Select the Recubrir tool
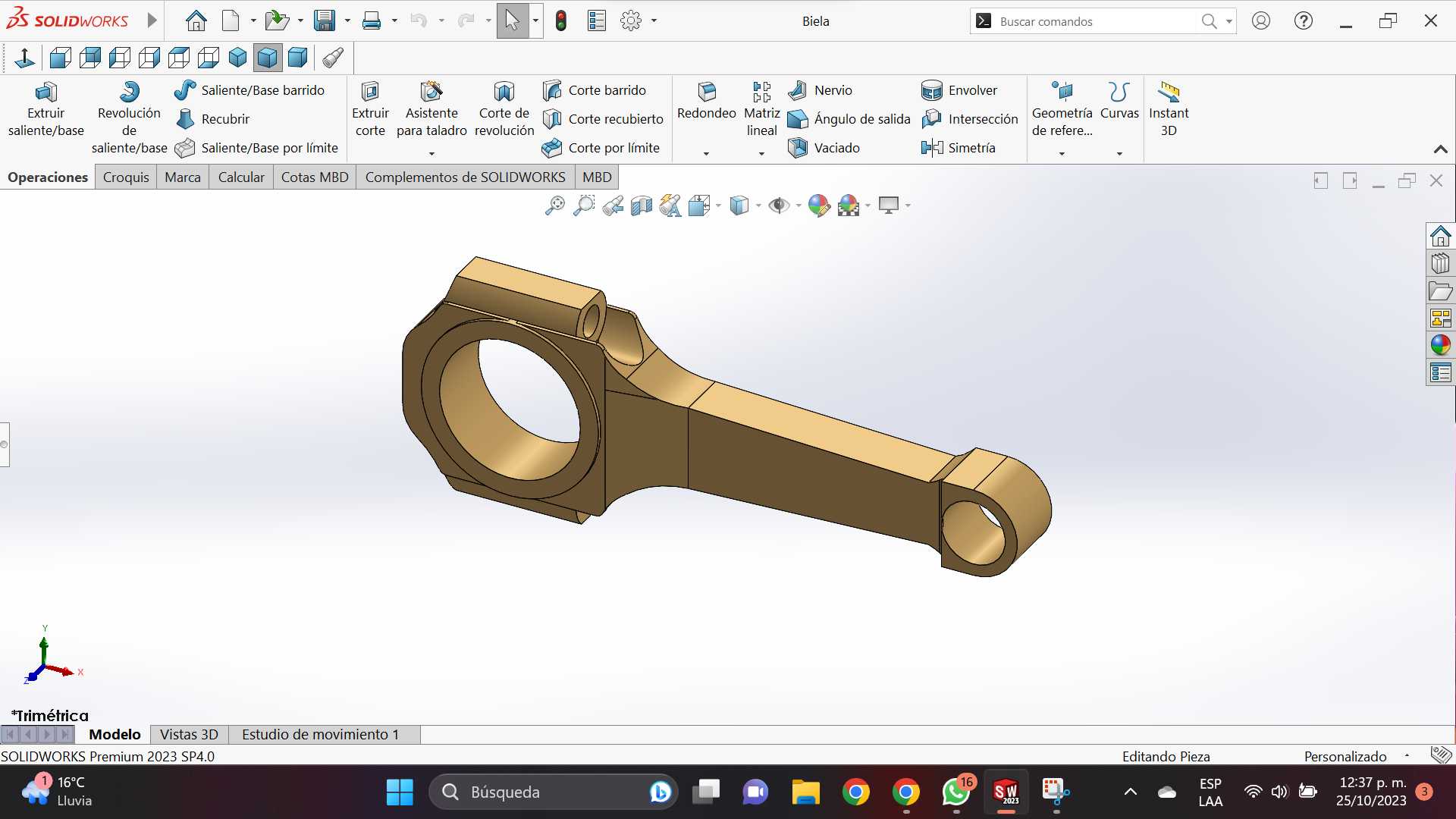 pos(213,119)
